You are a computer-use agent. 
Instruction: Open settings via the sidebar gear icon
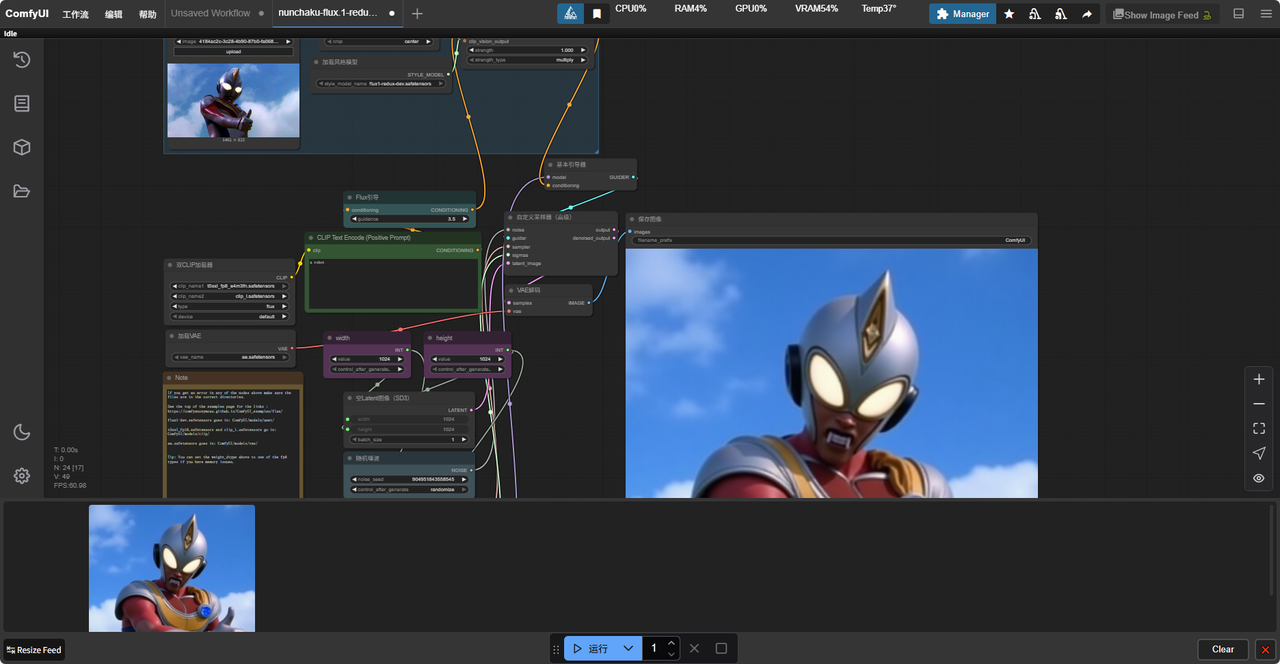(21, 476)
